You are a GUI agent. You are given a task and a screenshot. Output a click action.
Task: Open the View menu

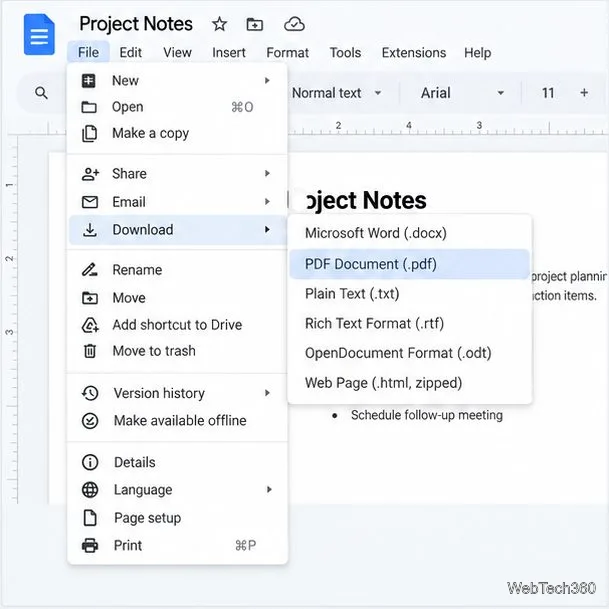point(177,52)
